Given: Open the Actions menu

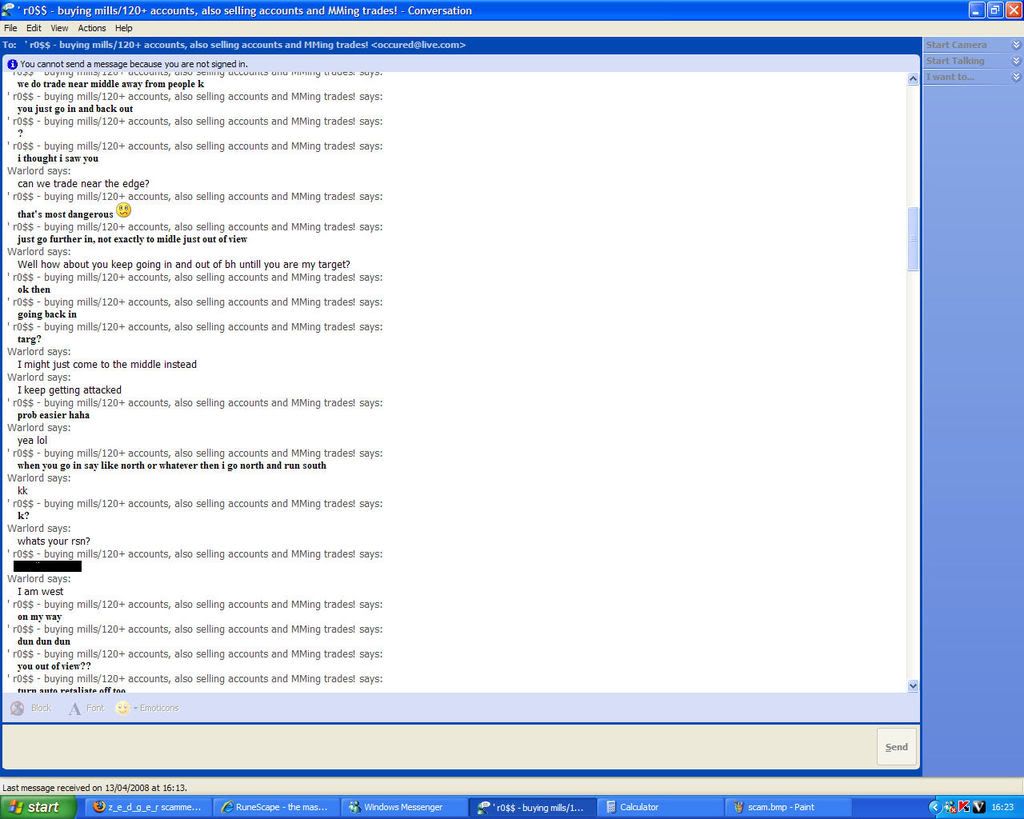Looking at the screenshot, I should pyautogui.click(x=91, y=28).
